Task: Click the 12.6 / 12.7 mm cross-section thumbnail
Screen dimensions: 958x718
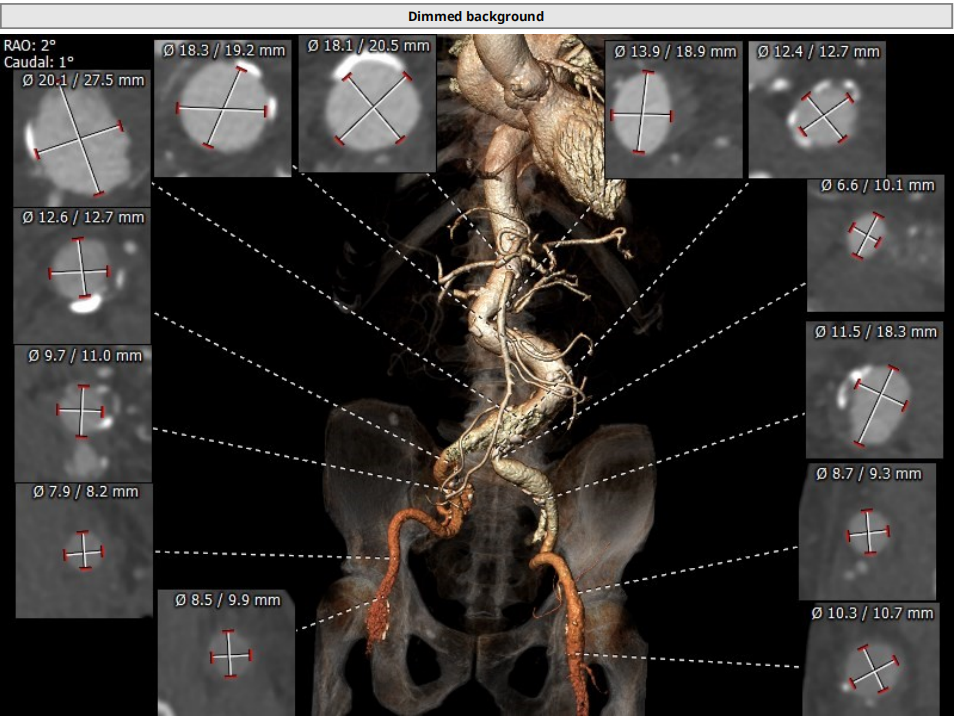Action: click(x=82, y=280)
